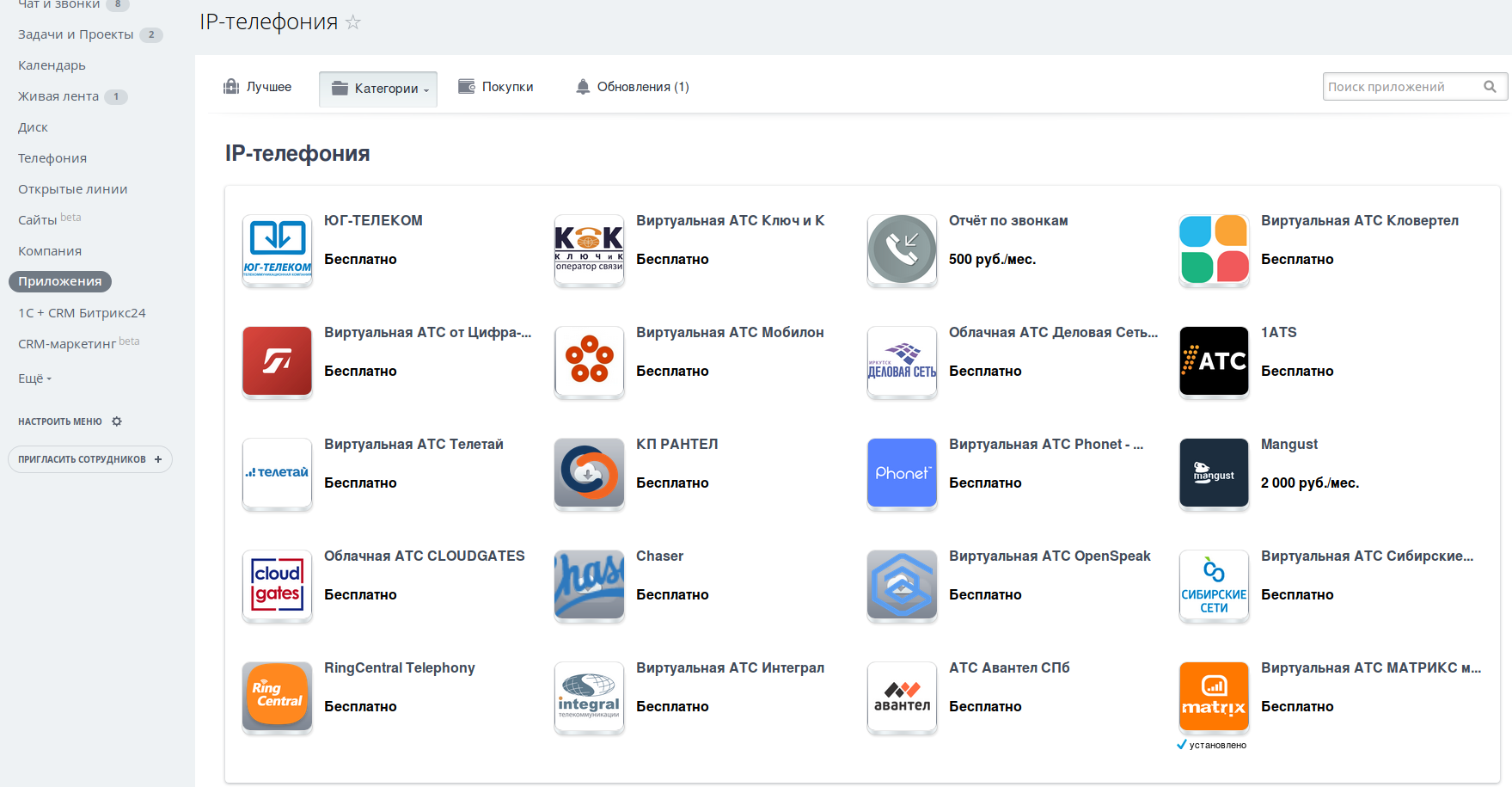The image size is (1512, 787).
Task: Expand the Категории dropdown
Action: 378,89
